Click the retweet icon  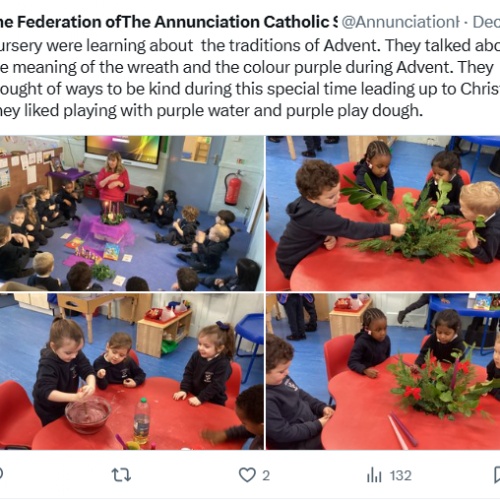point(121,475)
